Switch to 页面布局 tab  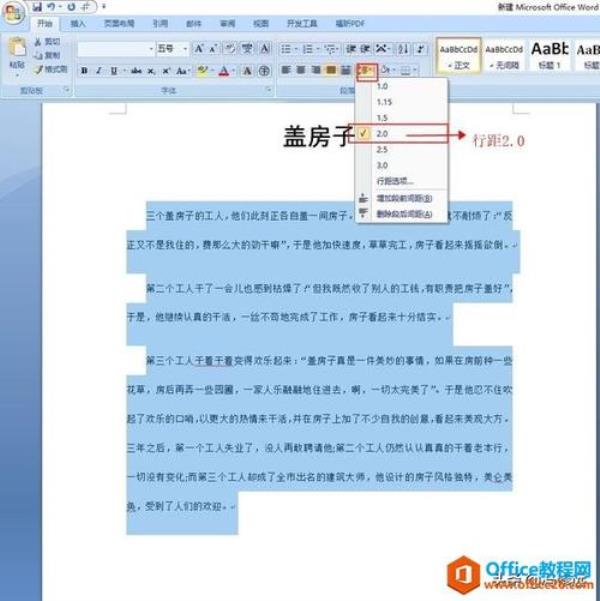click(119, 24)
